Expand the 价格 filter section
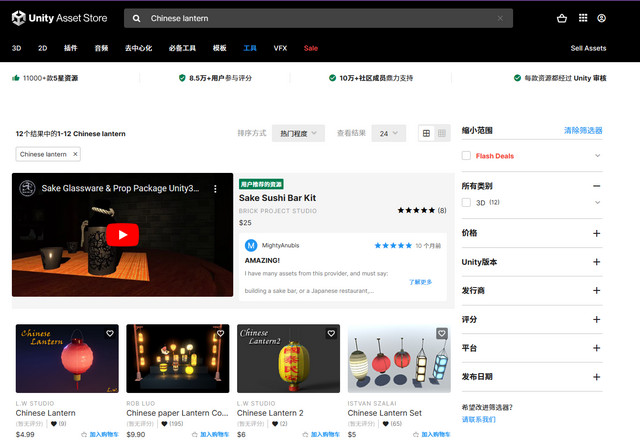This screenshot has height=444, width=640. pos(596,233)
